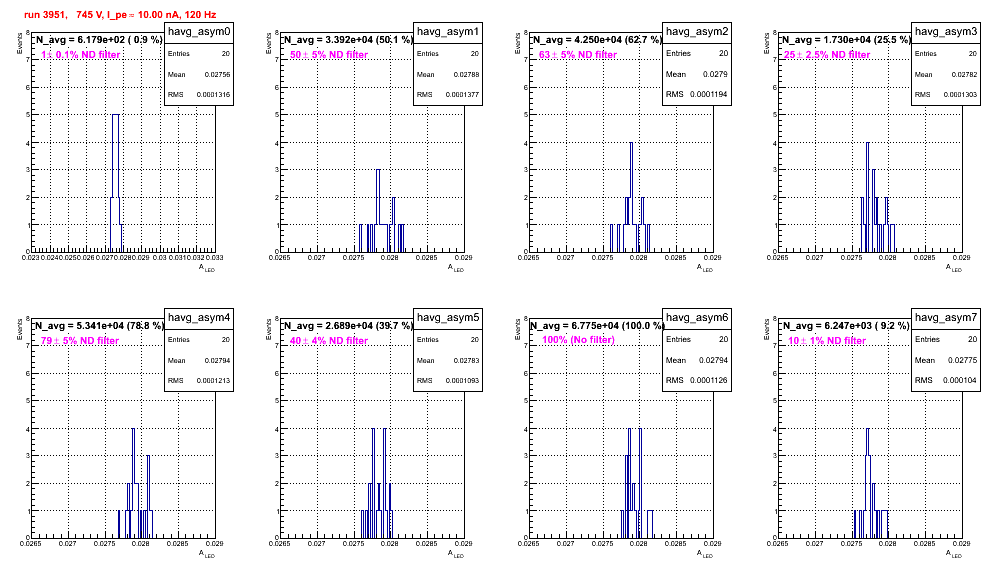996x572 pixels.
Task: Click the 40± 4% ND filter label
Action: point(329,341)
